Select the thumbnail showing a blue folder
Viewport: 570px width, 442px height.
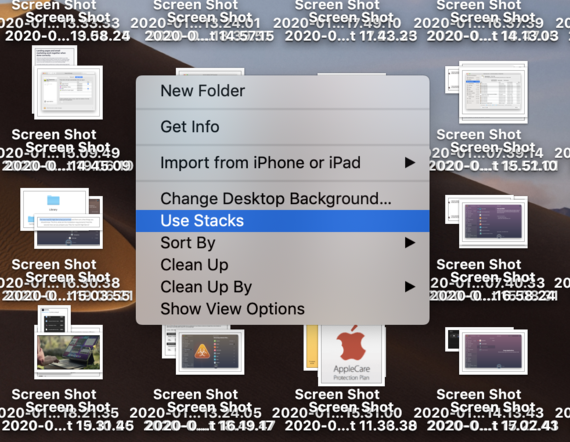(x=54, y=209)
